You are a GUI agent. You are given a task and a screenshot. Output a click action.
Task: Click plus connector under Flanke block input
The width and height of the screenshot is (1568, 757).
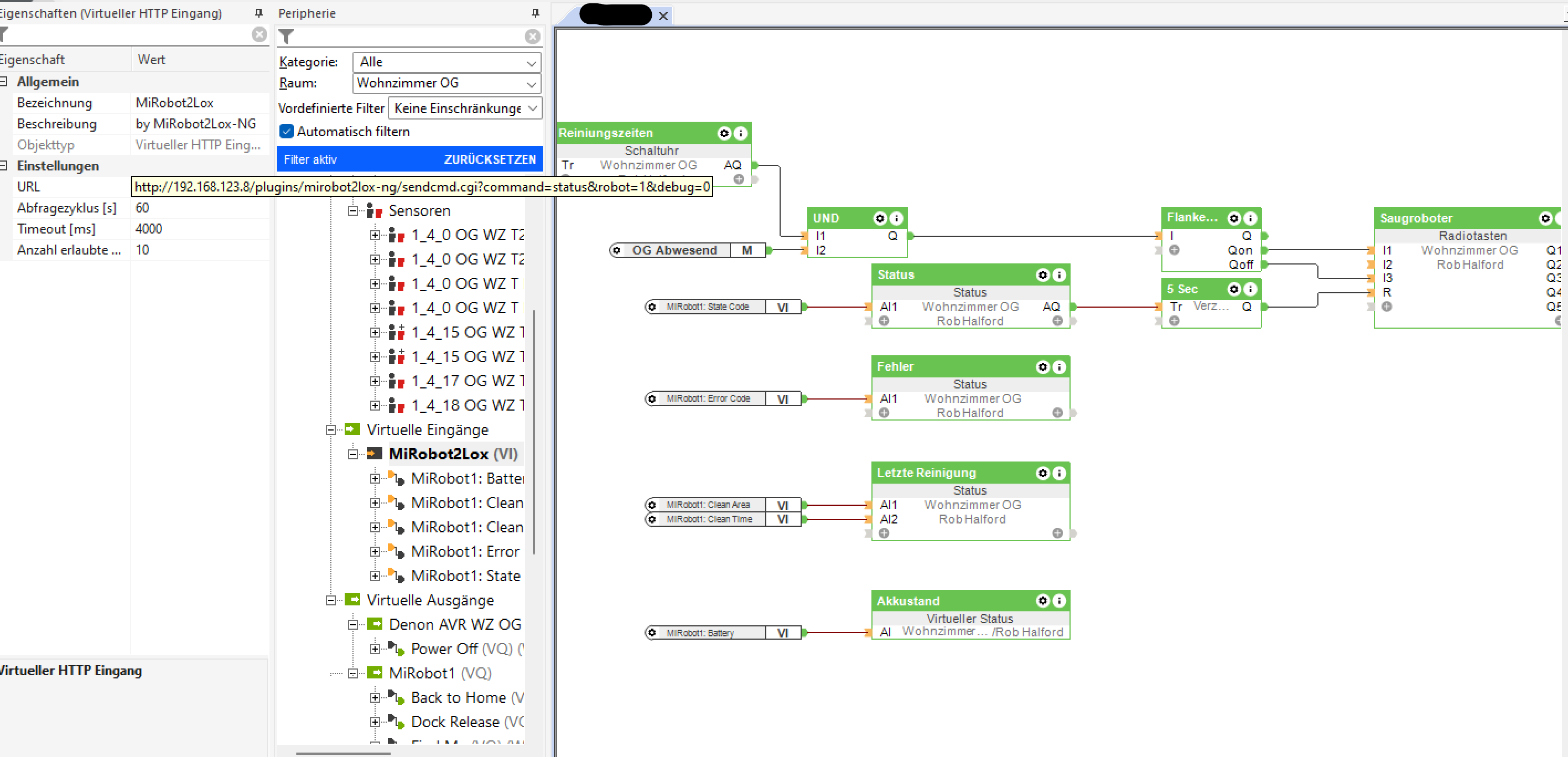click(x=1174, y=250)
